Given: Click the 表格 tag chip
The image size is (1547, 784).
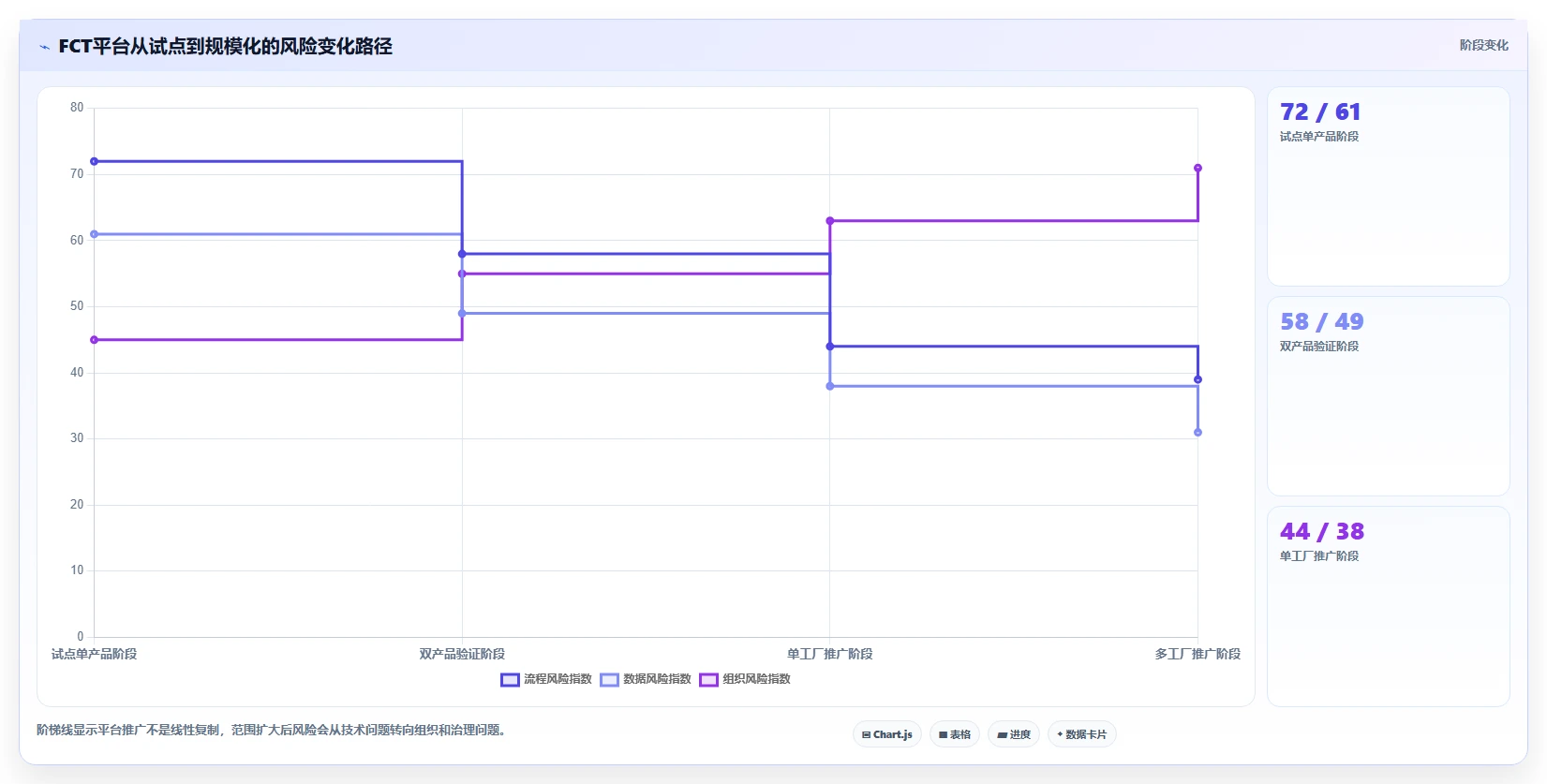Looking at the screenshot, I should [955, 734].
